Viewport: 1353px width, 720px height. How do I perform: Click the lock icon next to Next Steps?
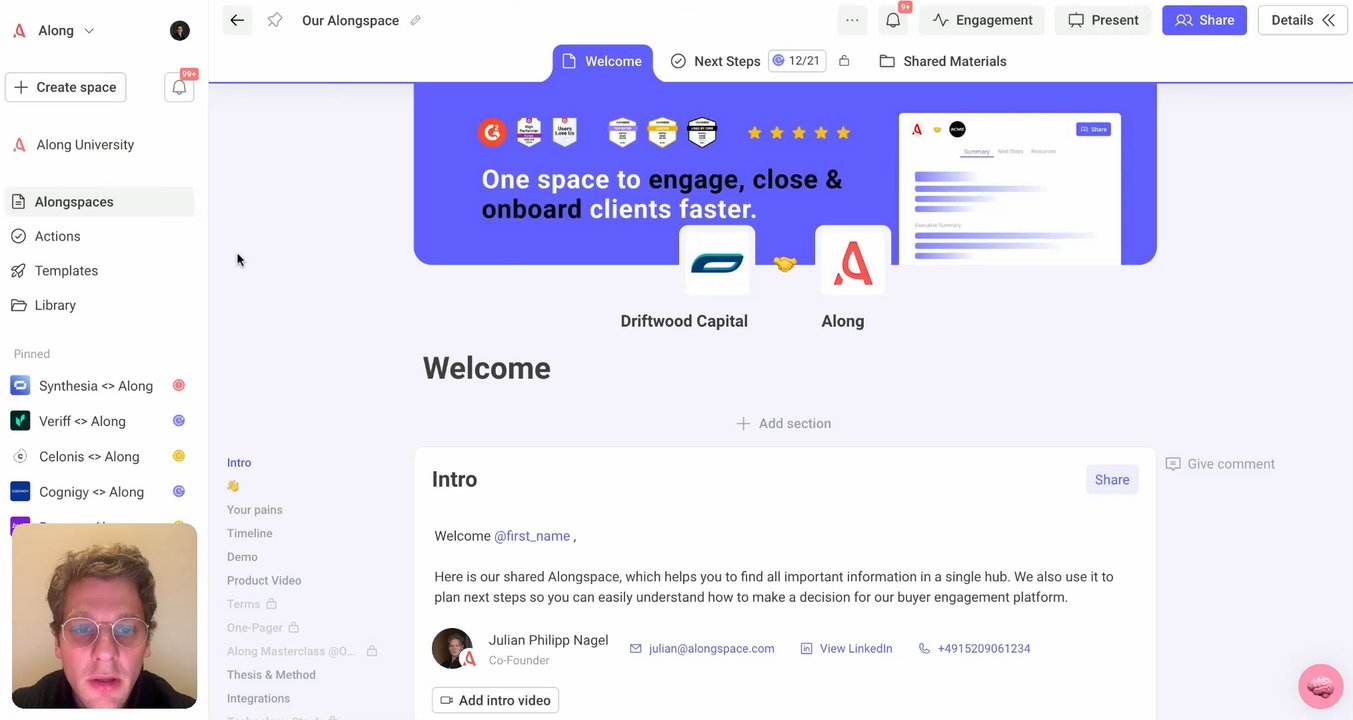[x=844, y=61]
